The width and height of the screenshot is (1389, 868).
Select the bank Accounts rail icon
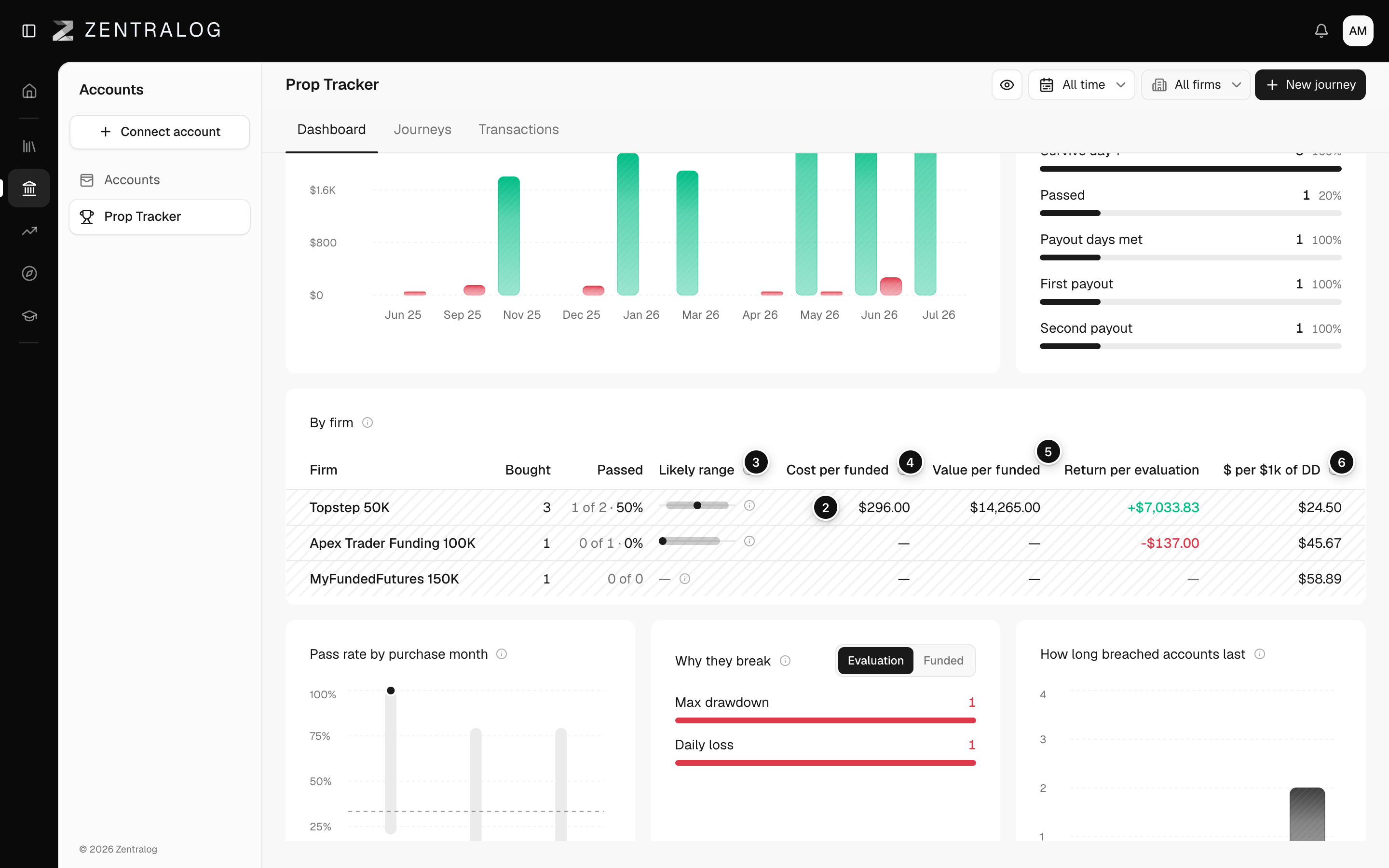pos(29,188)
